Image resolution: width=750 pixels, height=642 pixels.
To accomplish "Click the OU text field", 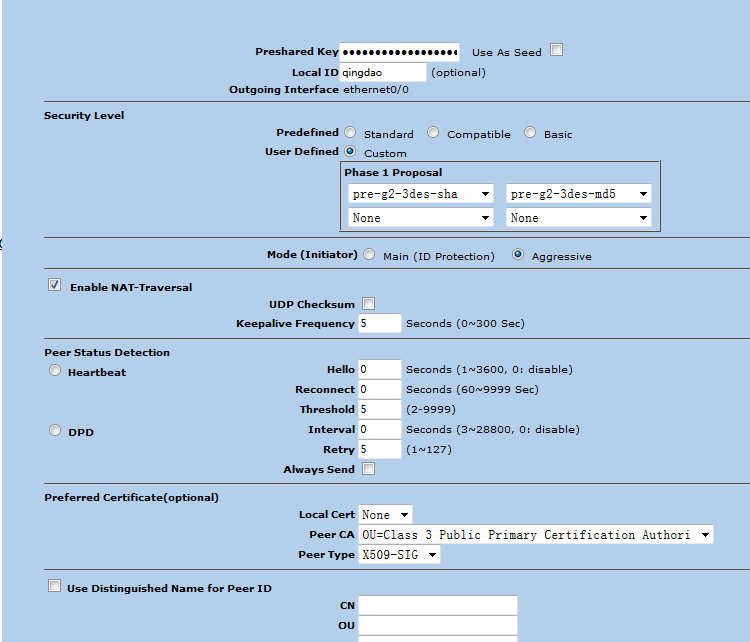I will click(438, 625).
